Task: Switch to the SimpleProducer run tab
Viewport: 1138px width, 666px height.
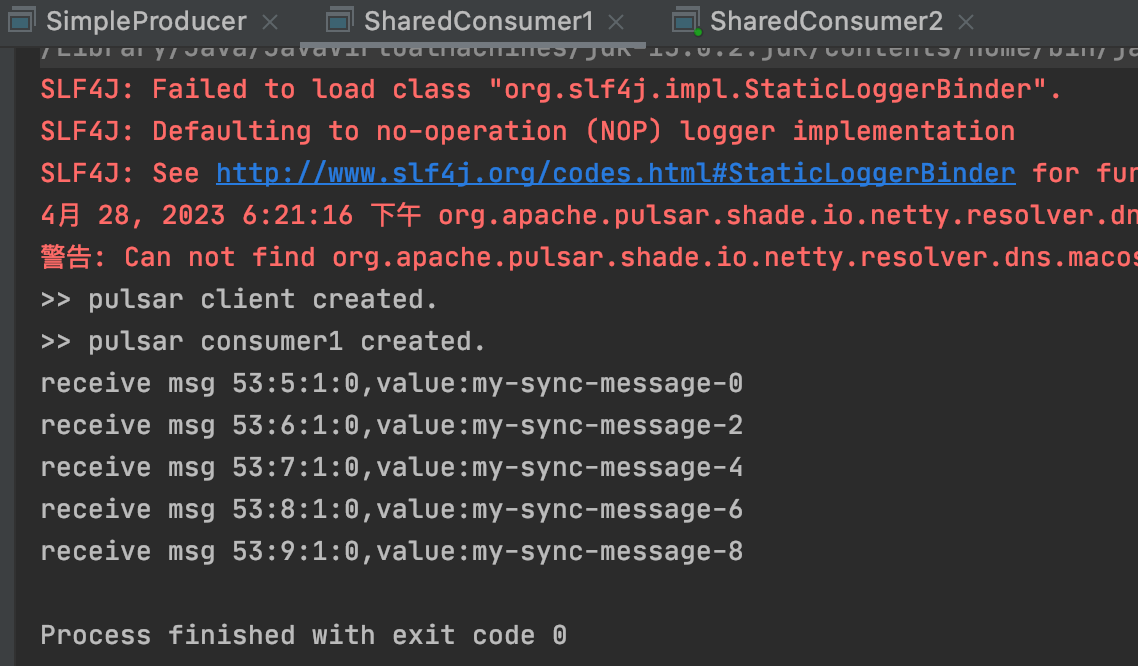Action: coord(146,22)
